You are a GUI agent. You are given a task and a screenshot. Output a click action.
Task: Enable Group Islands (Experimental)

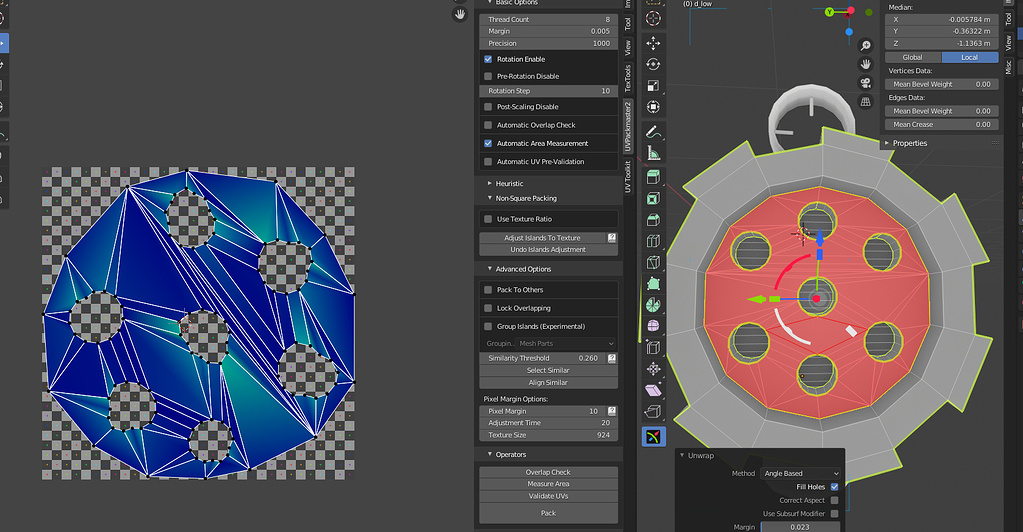click(488, 326)
